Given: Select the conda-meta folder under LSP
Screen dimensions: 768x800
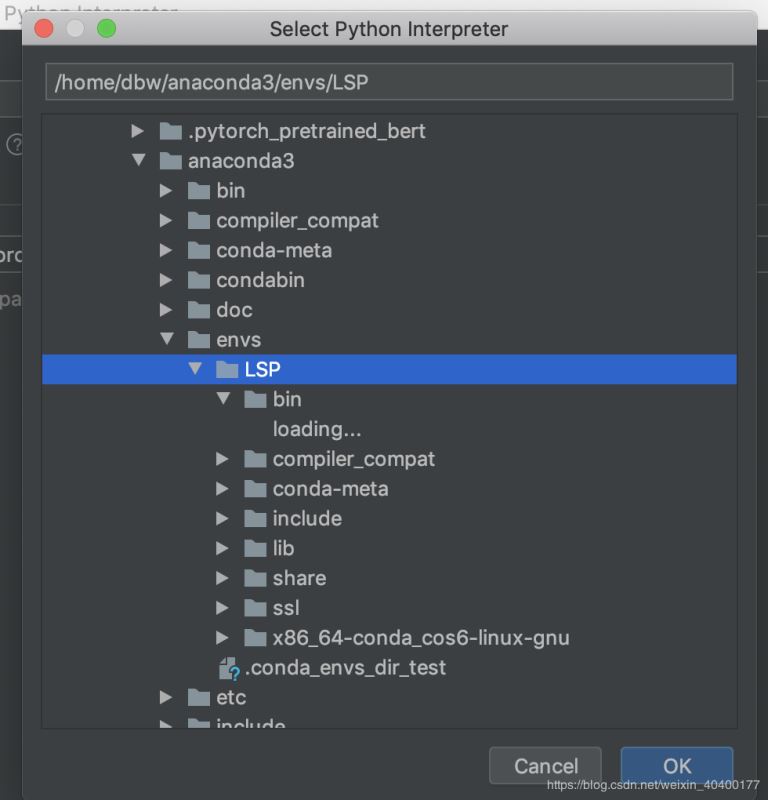Looking at the screenshot, I should (330, 489).
